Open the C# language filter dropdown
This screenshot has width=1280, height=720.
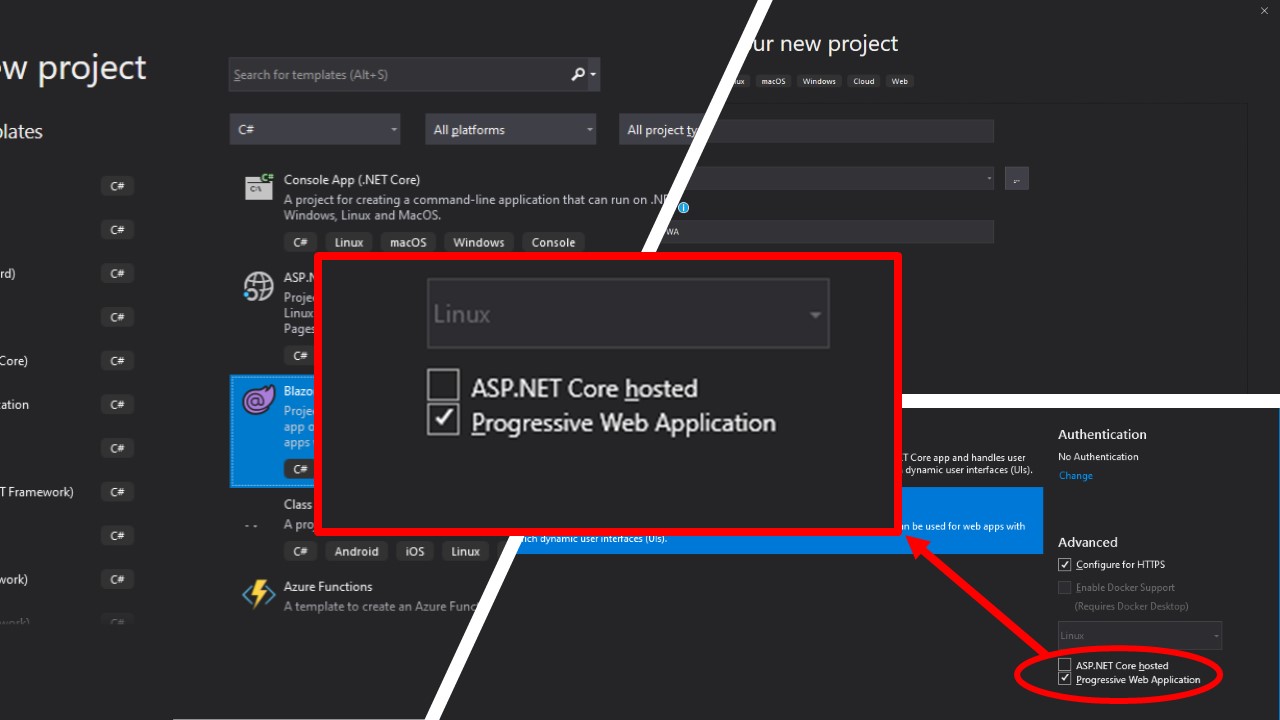pyautogui.click(x=315, y=130)
